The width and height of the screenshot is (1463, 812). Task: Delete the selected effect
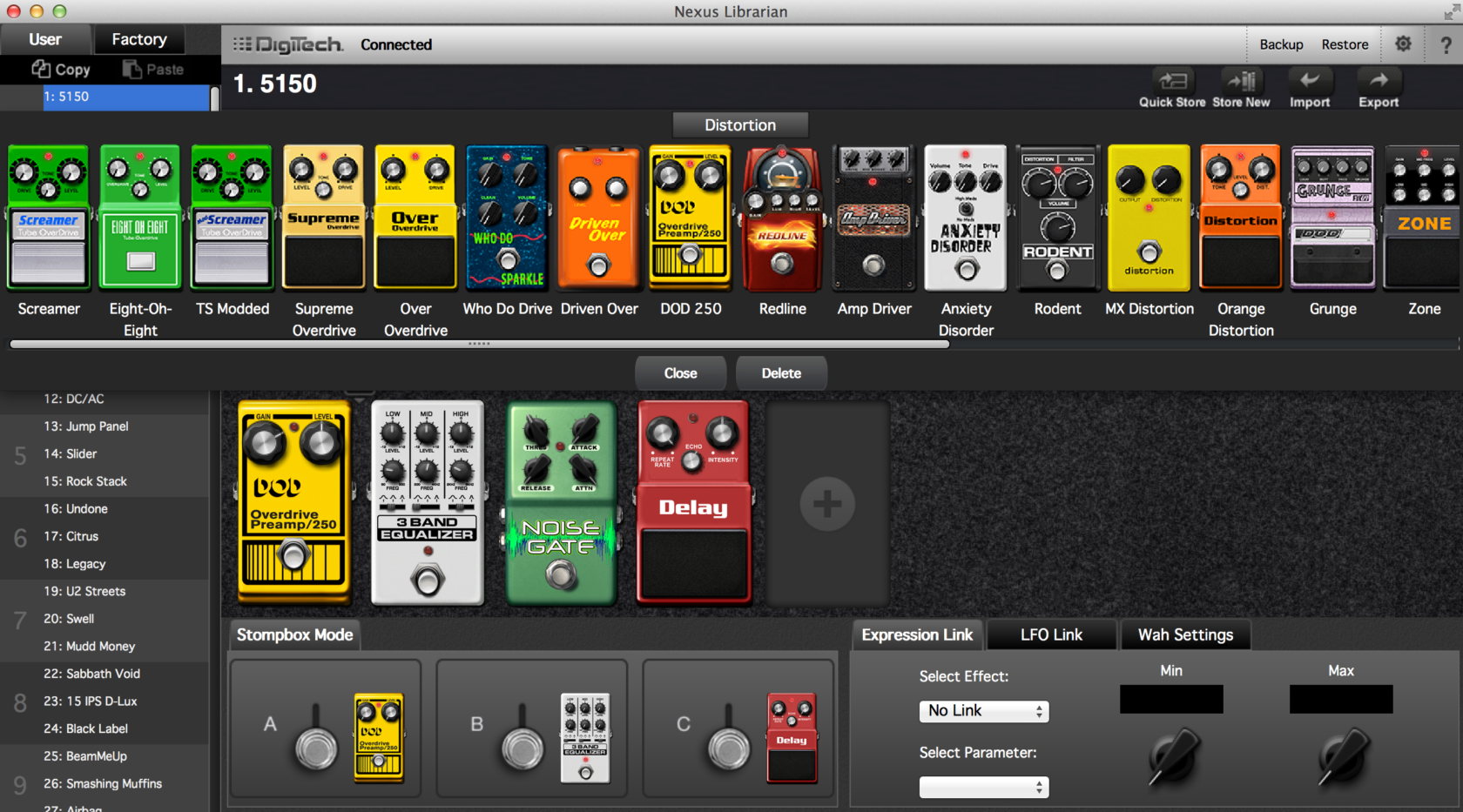(x=781, y=373)
